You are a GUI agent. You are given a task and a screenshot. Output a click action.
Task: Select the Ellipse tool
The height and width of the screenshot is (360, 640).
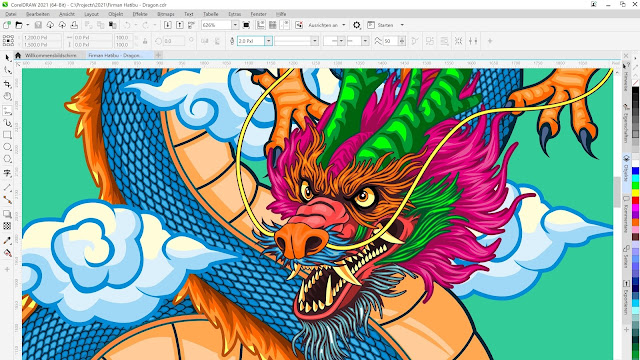(7, 147)
